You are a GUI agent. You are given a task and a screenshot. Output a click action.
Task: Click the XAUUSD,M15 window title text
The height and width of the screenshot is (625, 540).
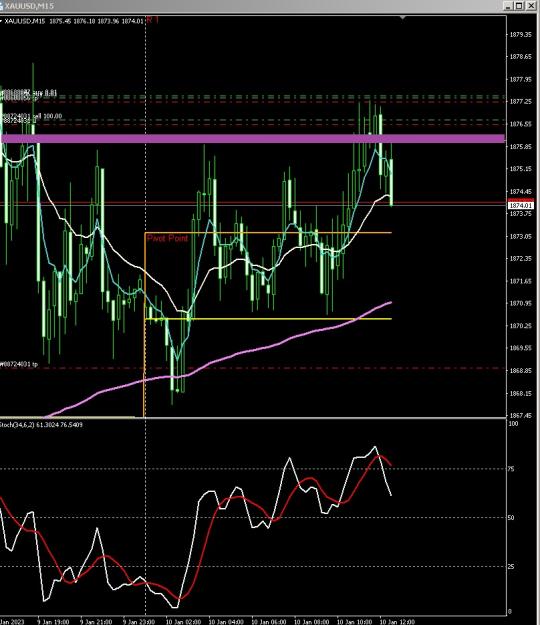(x=29, y=6)
